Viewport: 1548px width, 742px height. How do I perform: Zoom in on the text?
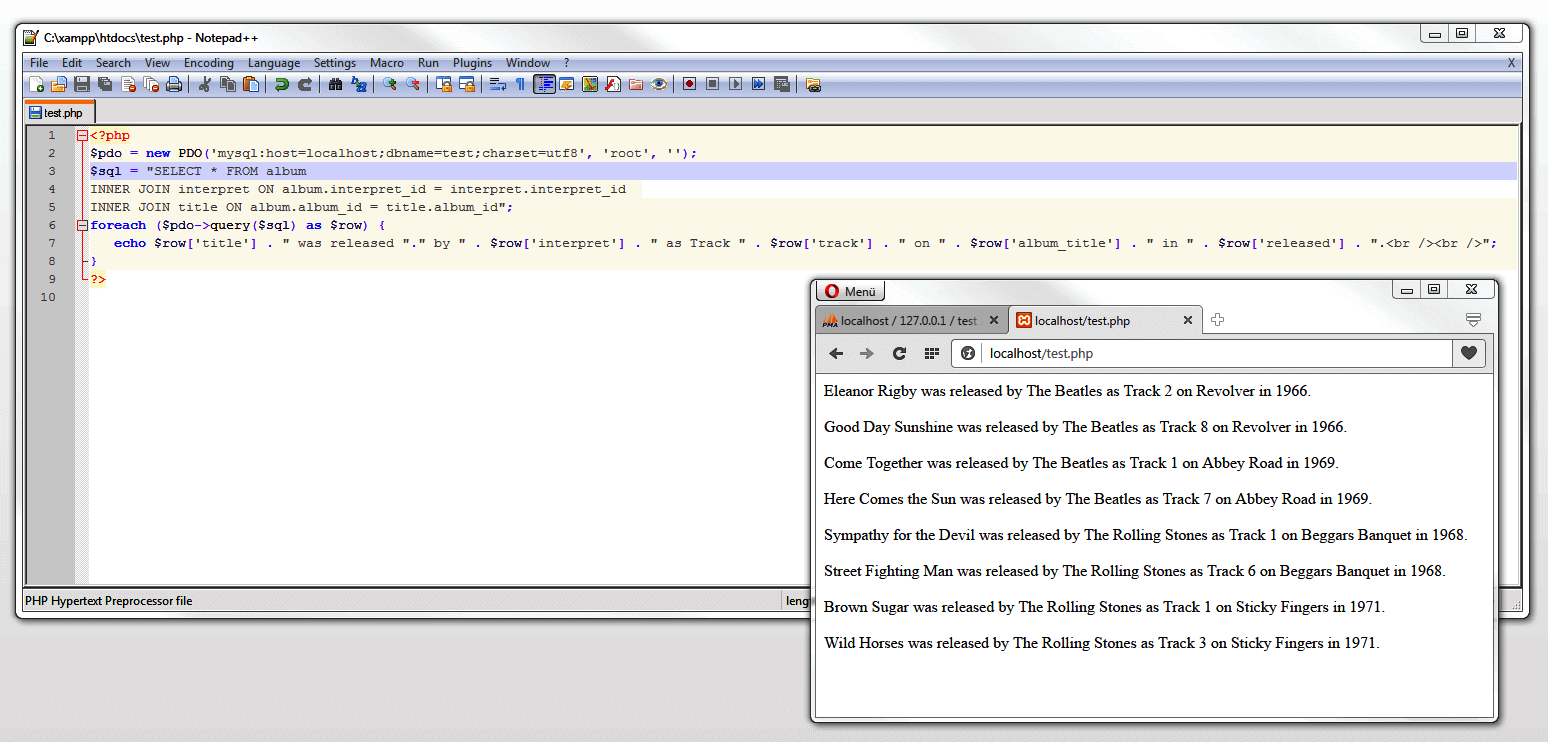tap(390, 84)
